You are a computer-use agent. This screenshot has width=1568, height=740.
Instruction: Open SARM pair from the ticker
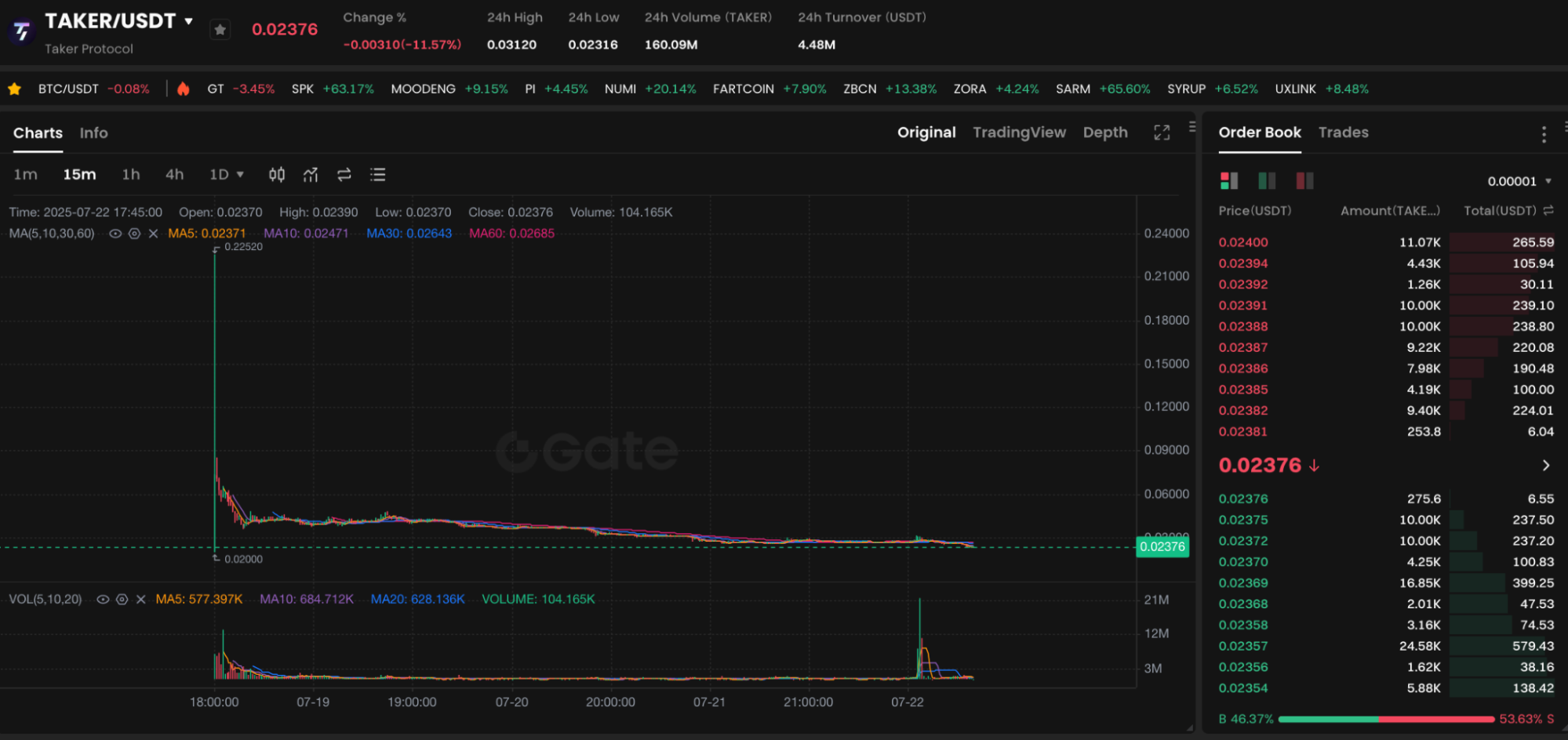[x=1103, y=89]
